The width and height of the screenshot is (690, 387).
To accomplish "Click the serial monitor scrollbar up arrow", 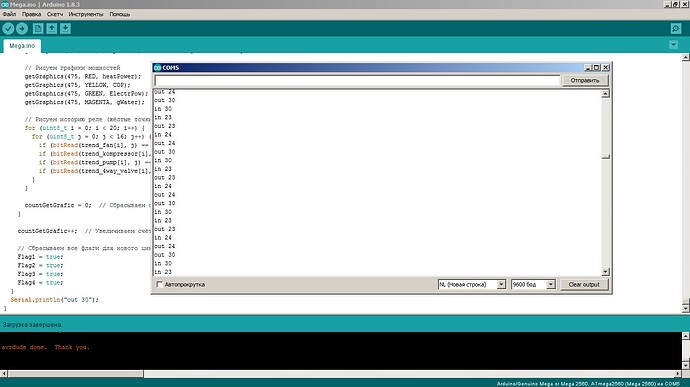I will [606, 94].
